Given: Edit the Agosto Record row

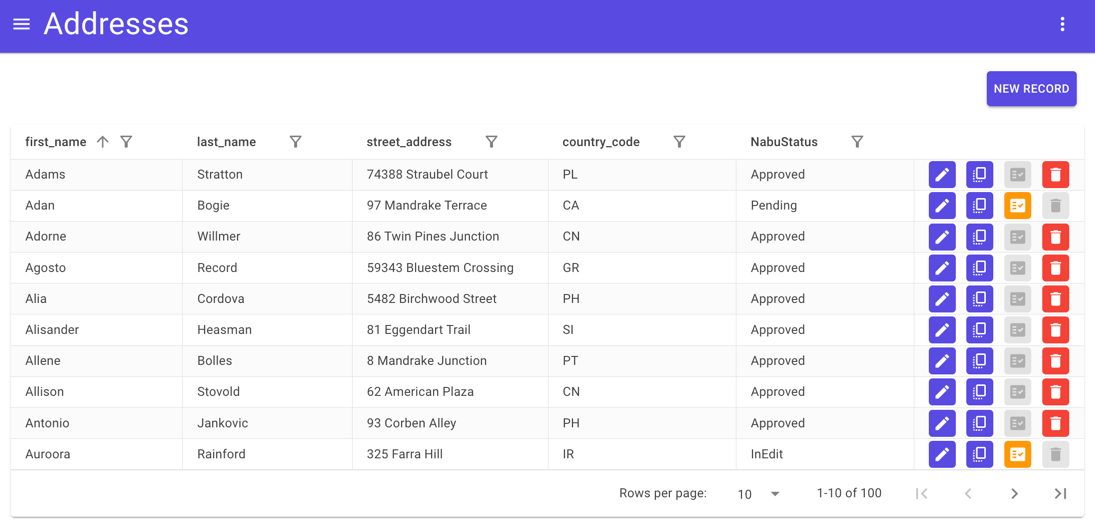Looking at the screenshot, I should [x=942, y=268].
